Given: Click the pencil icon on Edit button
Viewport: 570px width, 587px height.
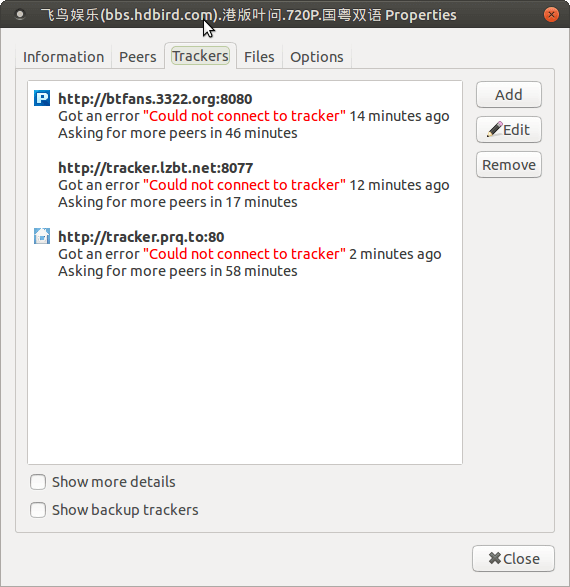Looking at the screenshot, I should click(x=494, y=130).
